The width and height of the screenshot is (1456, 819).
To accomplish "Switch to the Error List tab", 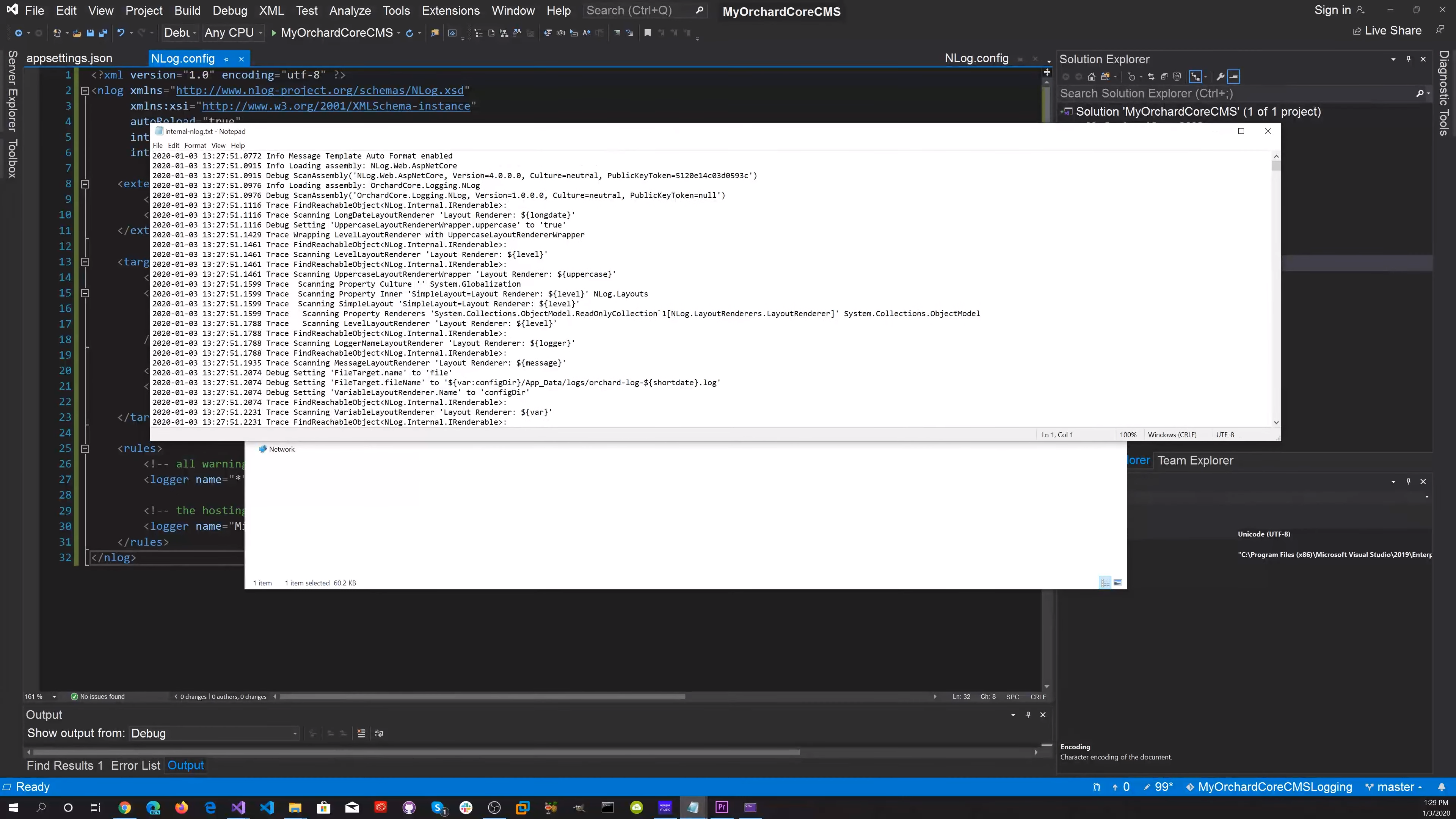I will [x=136, y=765].
